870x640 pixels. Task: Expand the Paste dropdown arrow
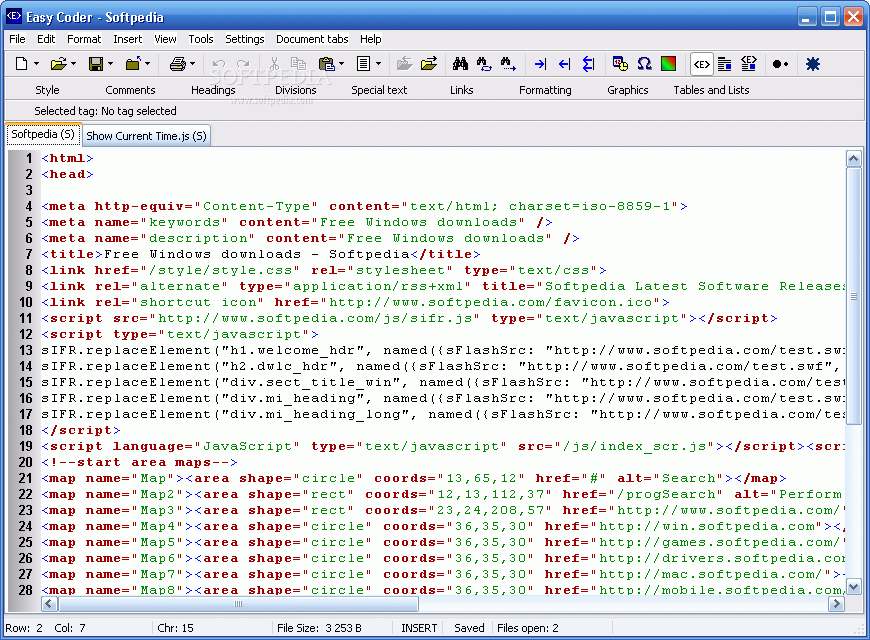pyautogui.click(x=341, y=64)
